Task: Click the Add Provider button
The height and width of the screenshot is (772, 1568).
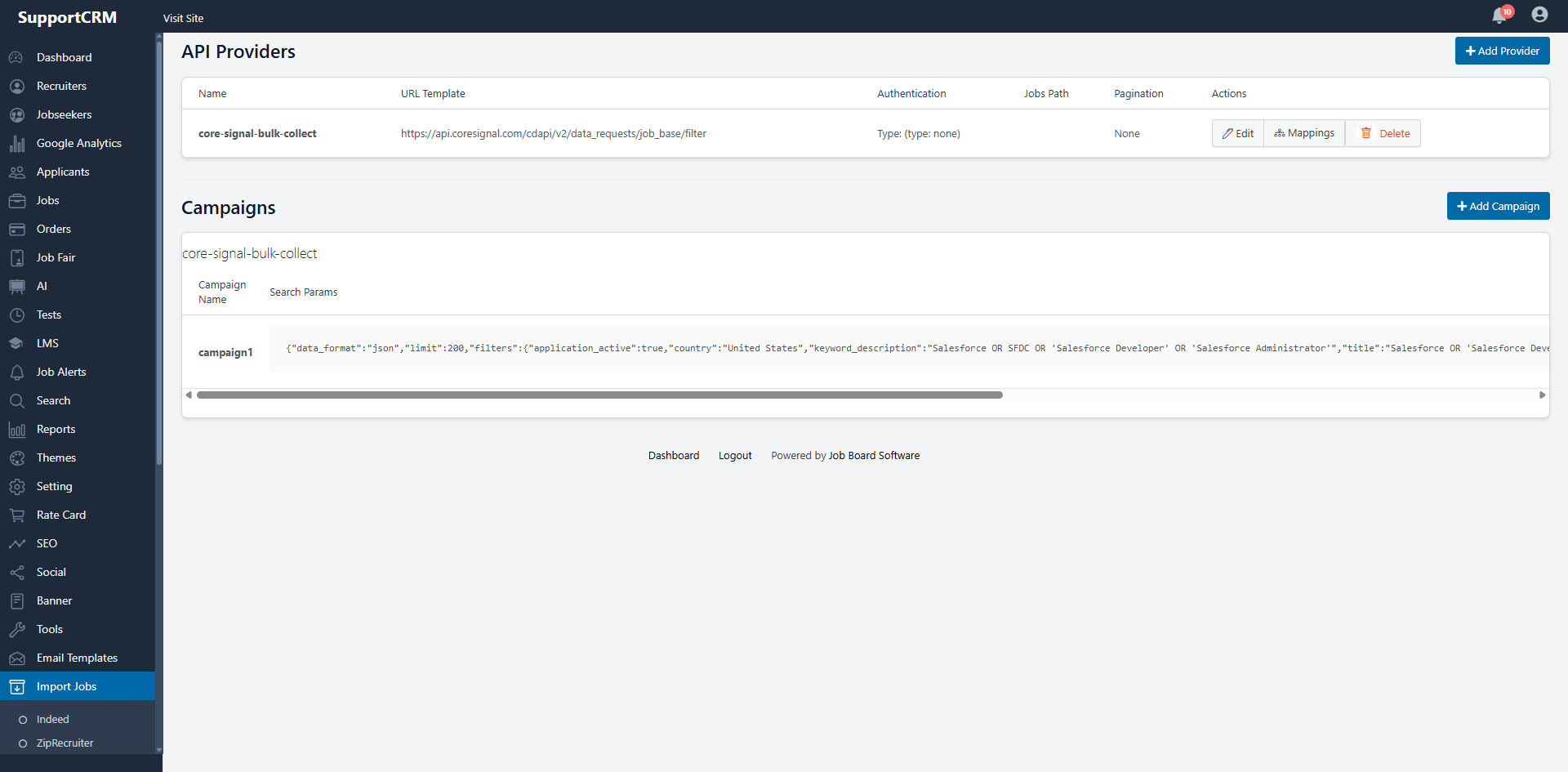Action: (1502, 51)
